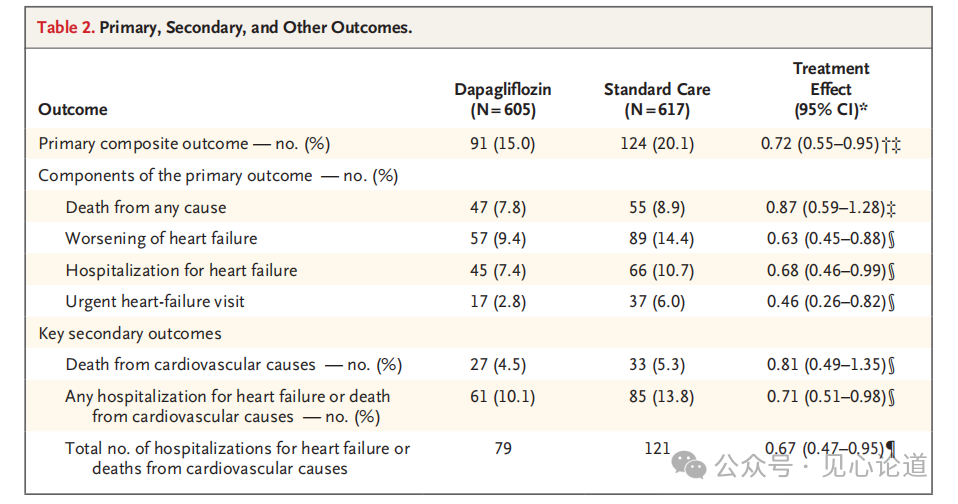Screen dimensions: 958x504
Task: Click the value "91 (15.0)"
Action: (502, 144)
